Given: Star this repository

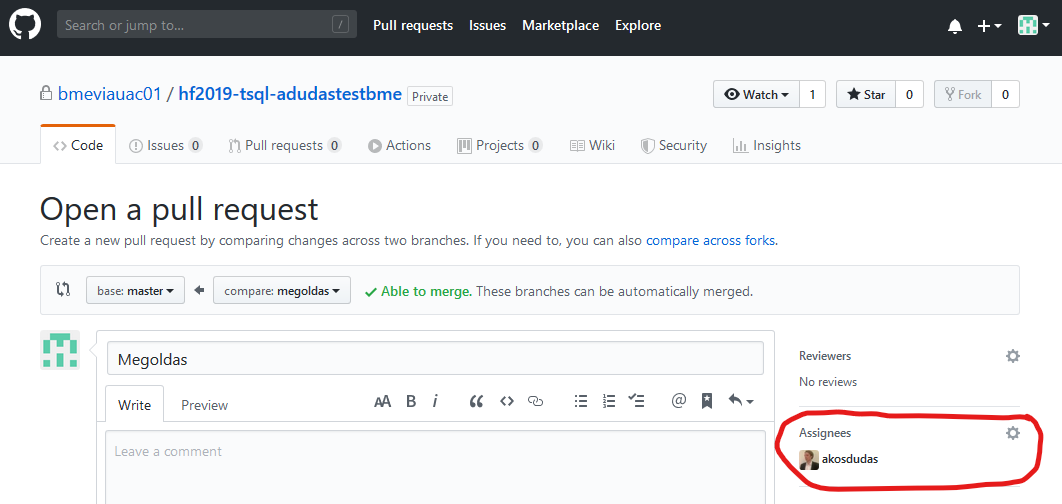Looking at the screenshot, I should (x=866, y=94).
